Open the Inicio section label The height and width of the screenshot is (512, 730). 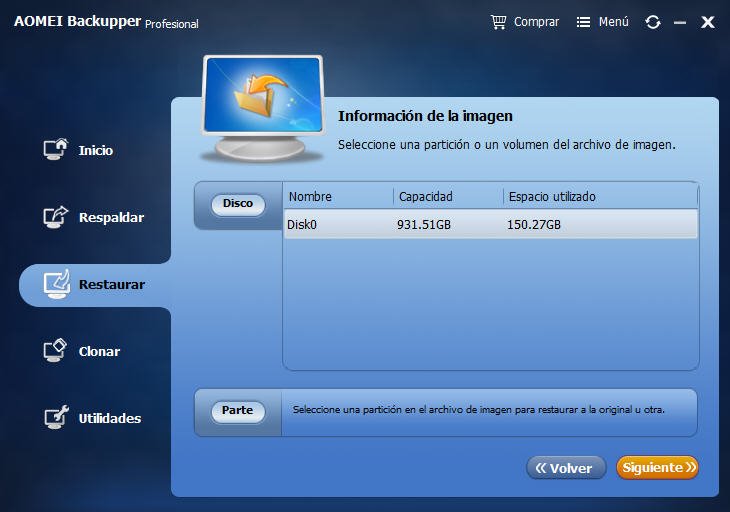click(95, 150)
